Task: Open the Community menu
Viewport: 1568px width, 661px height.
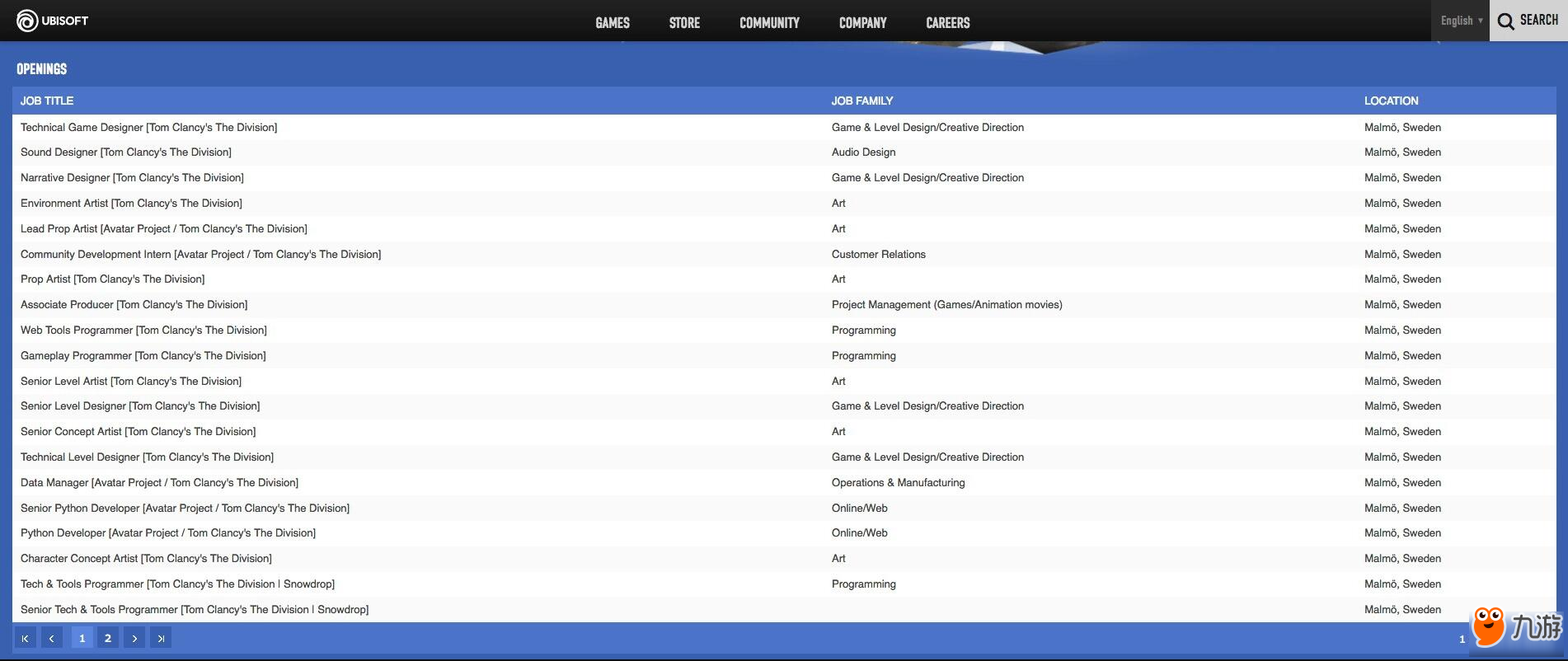Action: click(769, 22)
